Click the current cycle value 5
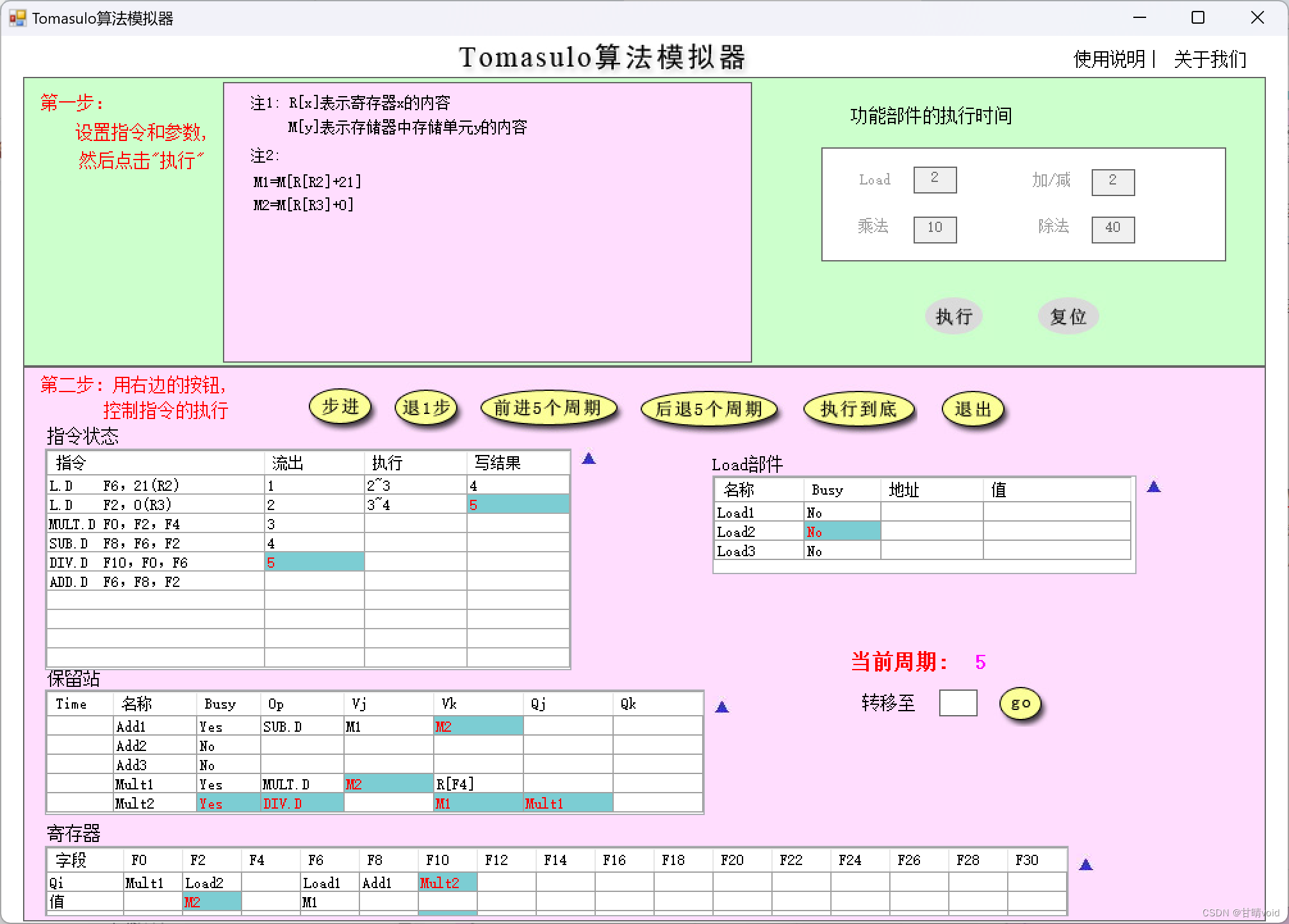This screenshot has width=1289, height=924. pyautogui.click(x=980, y=662)
